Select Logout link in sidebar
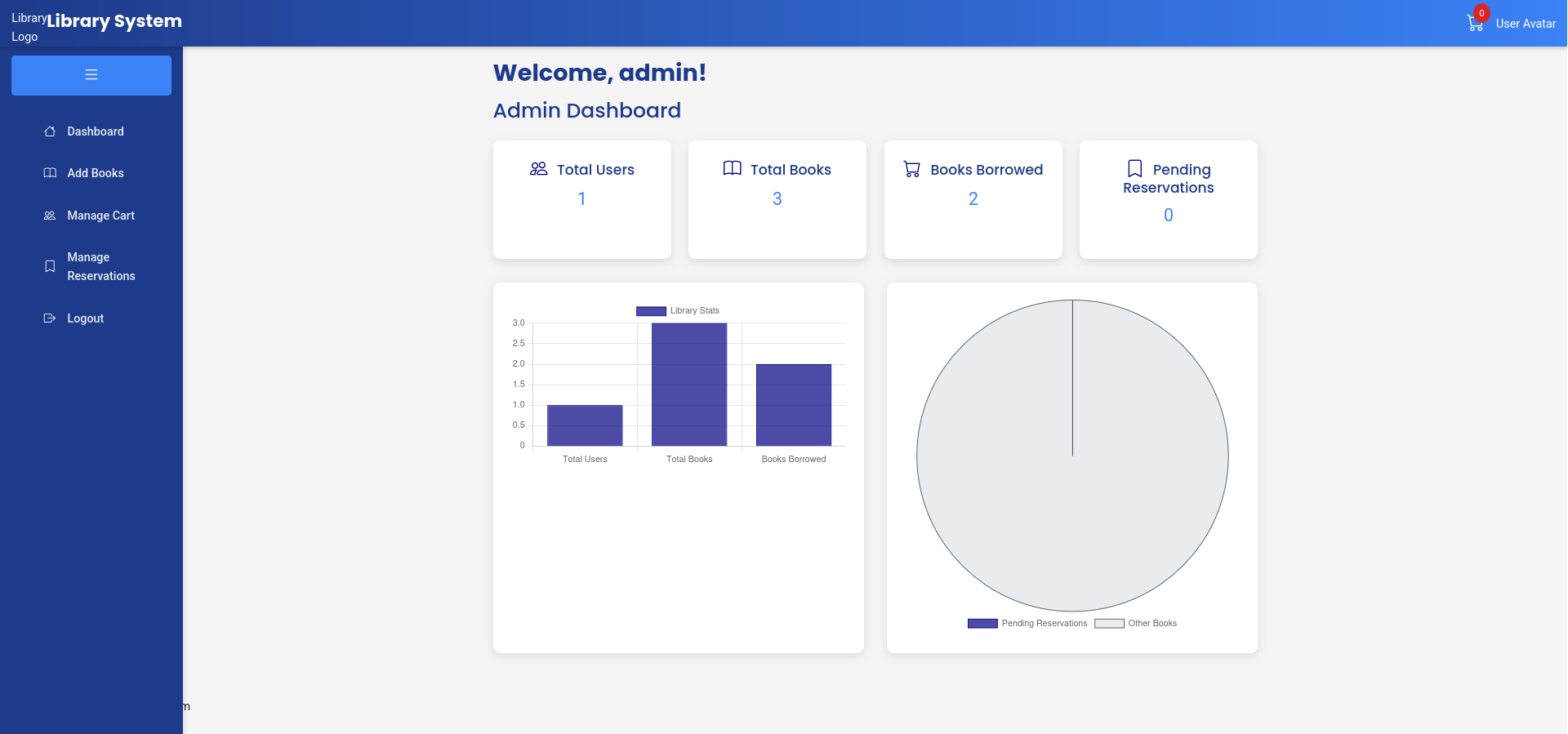1568x734 pixels. point(85,318)
